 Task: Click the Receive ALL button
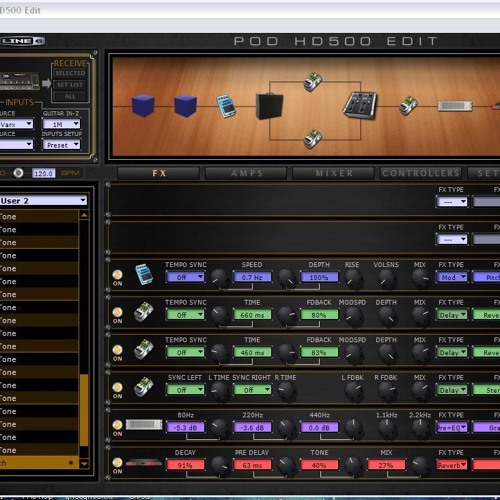[x=70, y=96]
